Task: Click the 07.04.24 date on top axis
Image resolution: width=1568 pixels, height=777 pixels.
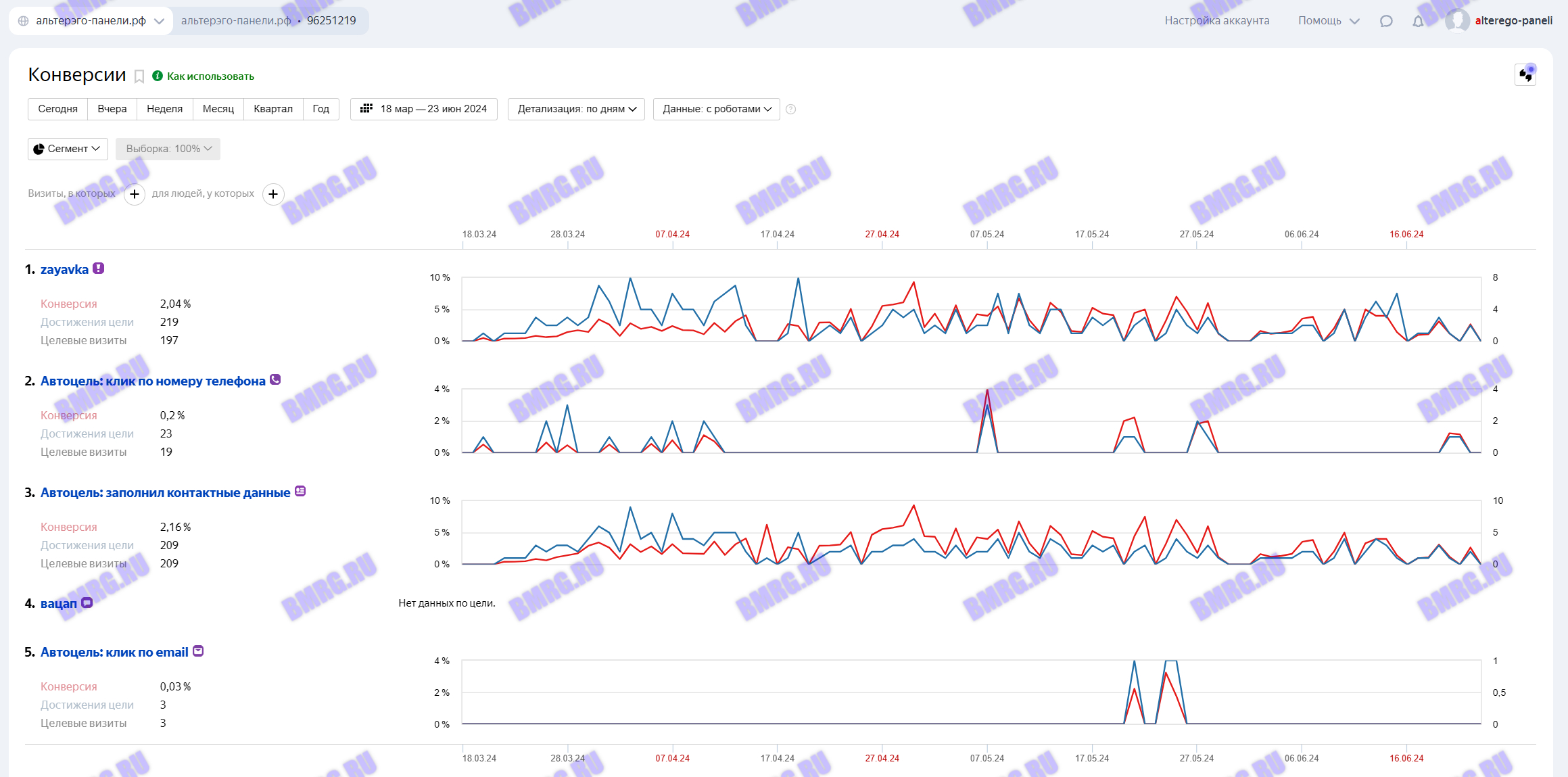Action: click(x=672, y=235)
